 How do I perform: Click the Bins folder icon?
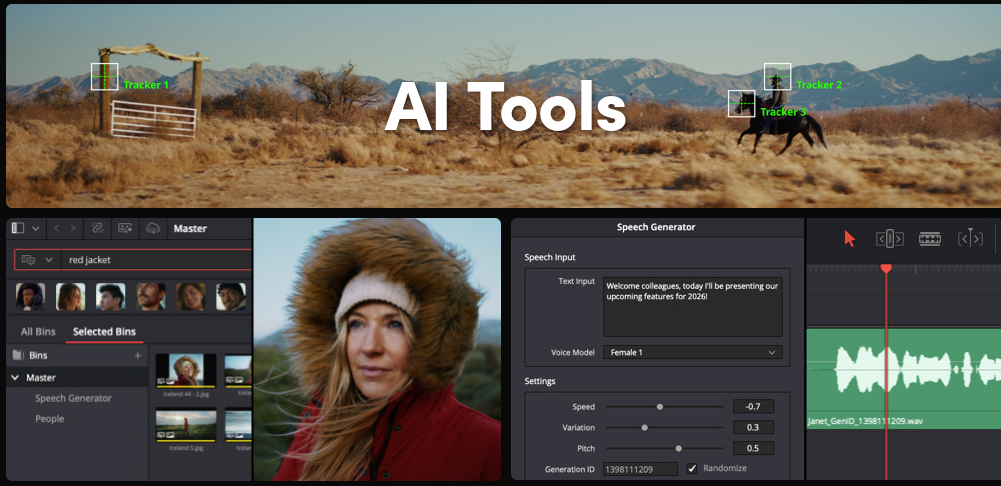[x=18, y=355]
